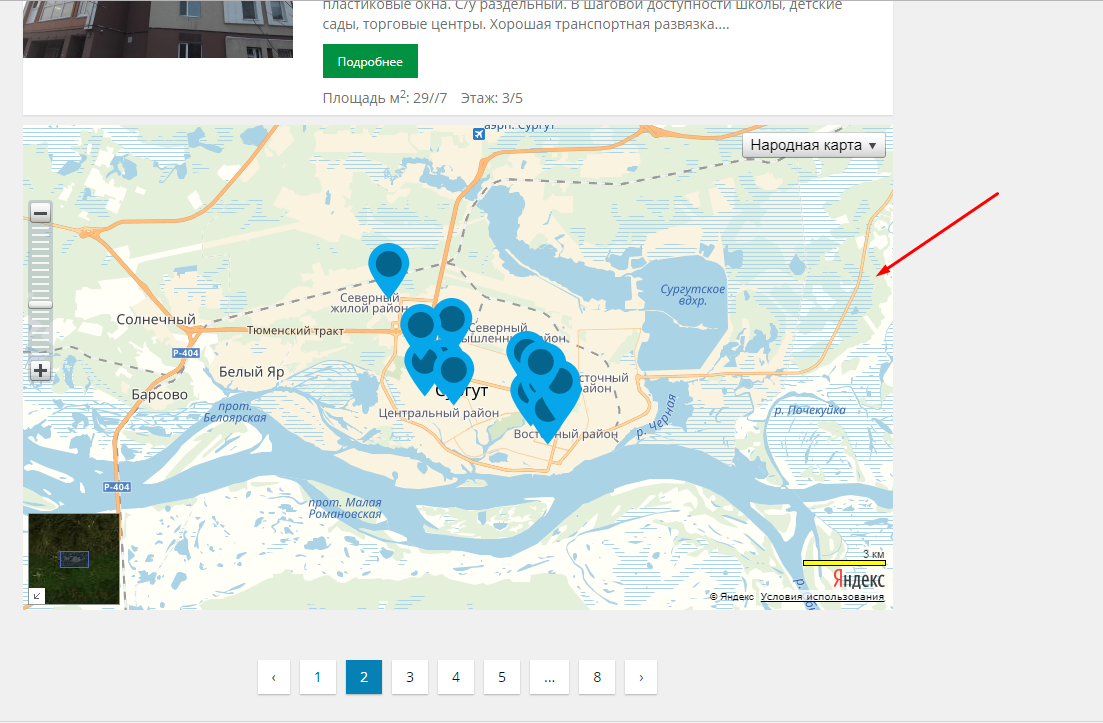This screenshot has height=723, width=1103.
Task: Click the satellite minimap overview
Action: pos(74,558)
